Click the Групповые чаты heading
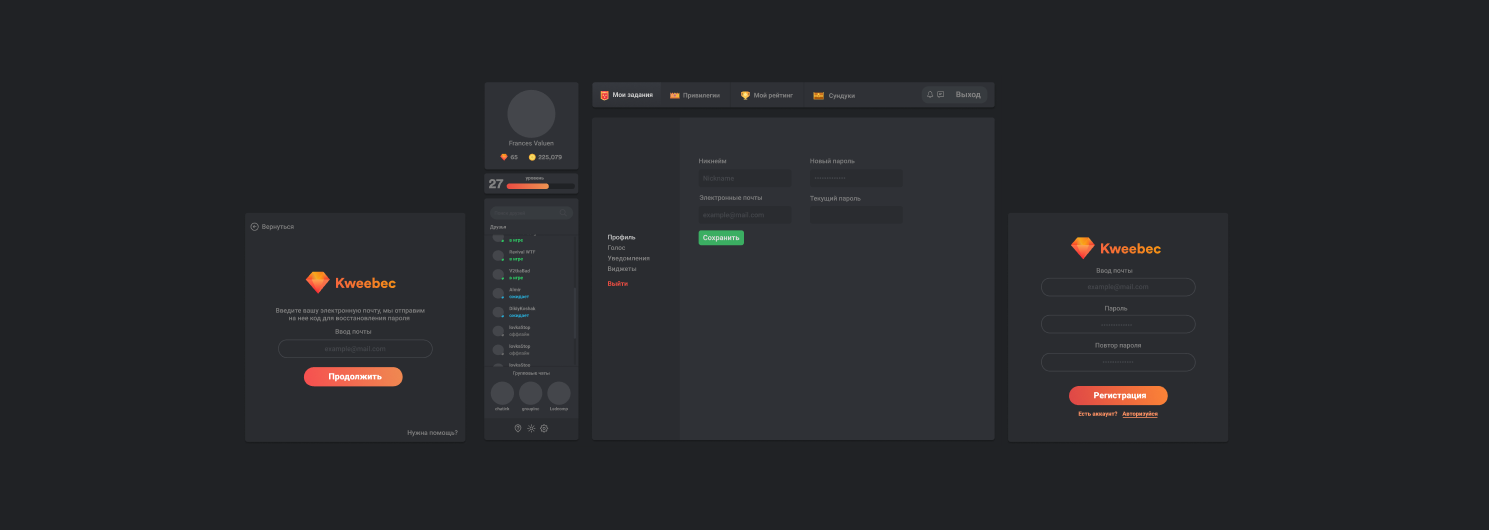The width and height of the screenshot is (1489, 530). click(x=531, y=373)
